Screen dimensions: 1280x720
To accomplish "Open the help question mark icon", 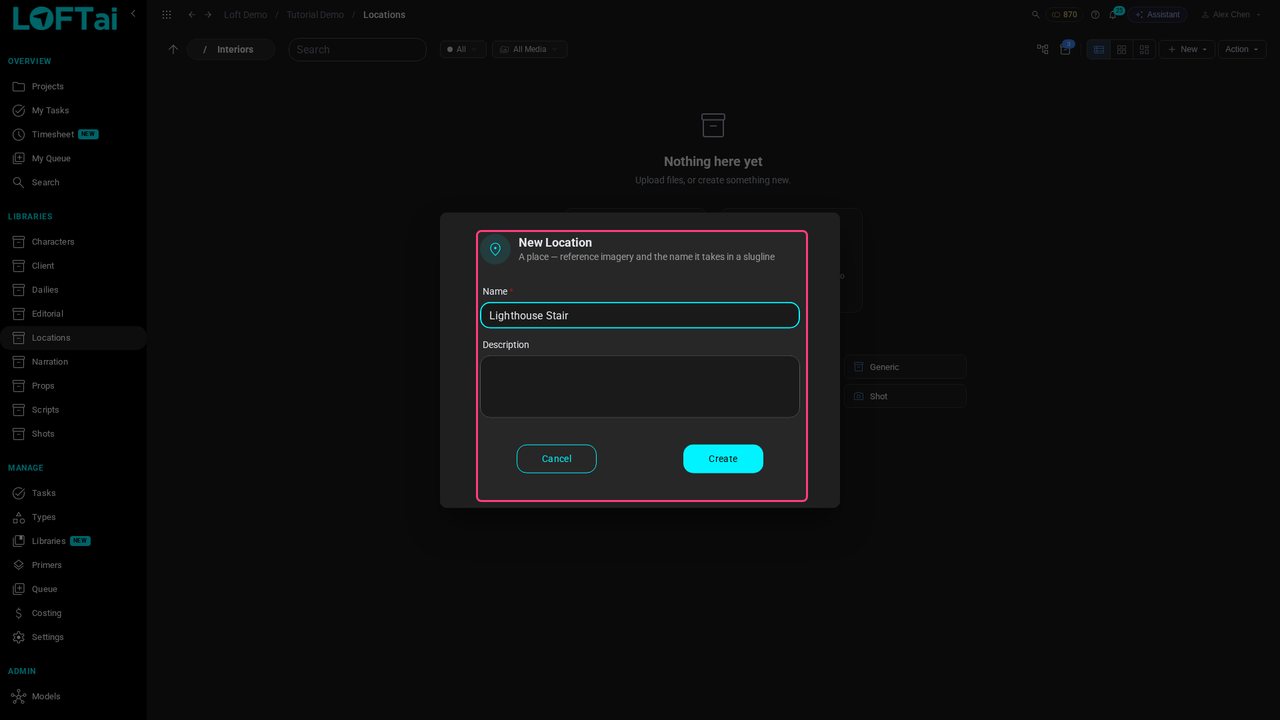I will [1095, 15].
